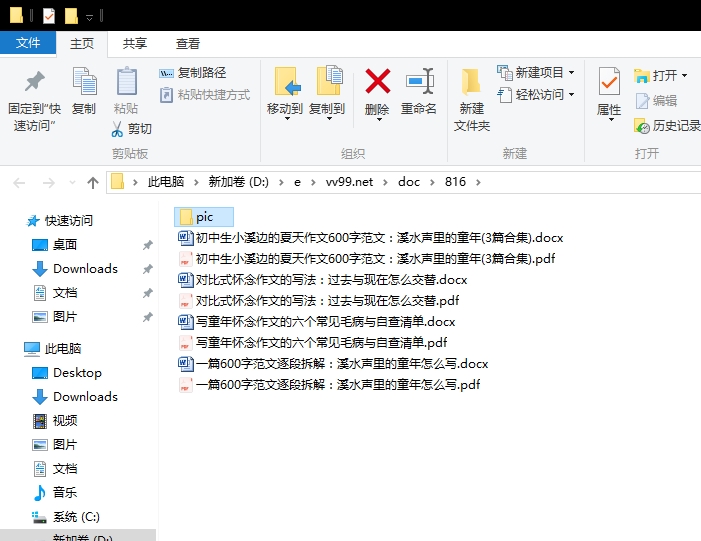The width and height of the screenshot is (701, 541).
Task: Open Customize Quick Access Toolbar dropdown
Action: click(x=89, y=17)
